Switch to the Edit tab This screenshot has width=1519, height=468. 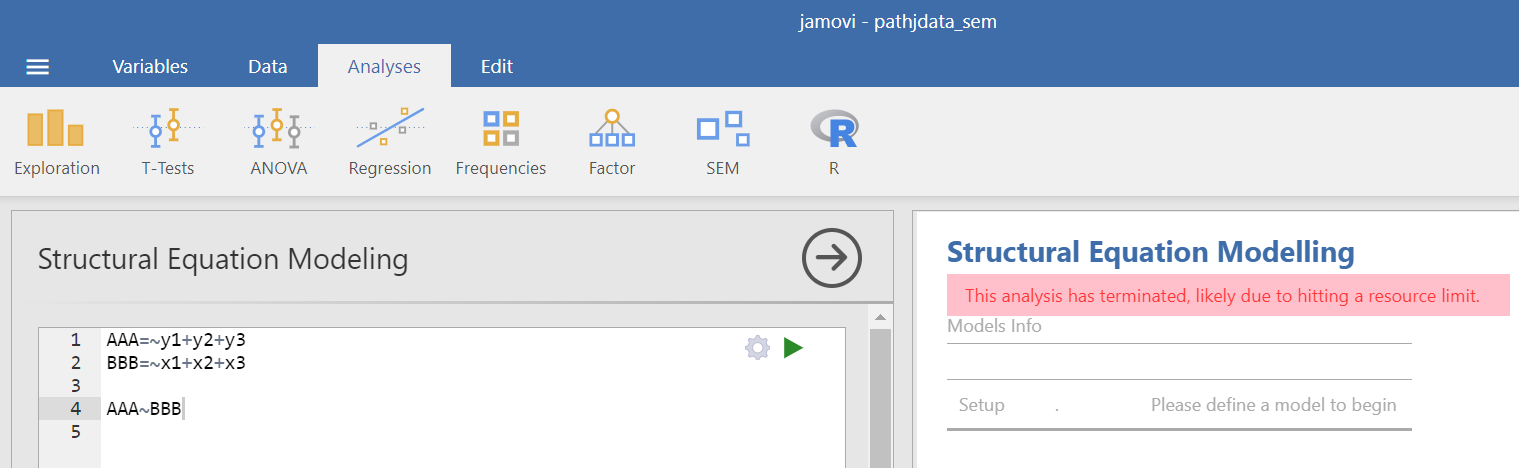pyautogui.click(x=496, y=67)
